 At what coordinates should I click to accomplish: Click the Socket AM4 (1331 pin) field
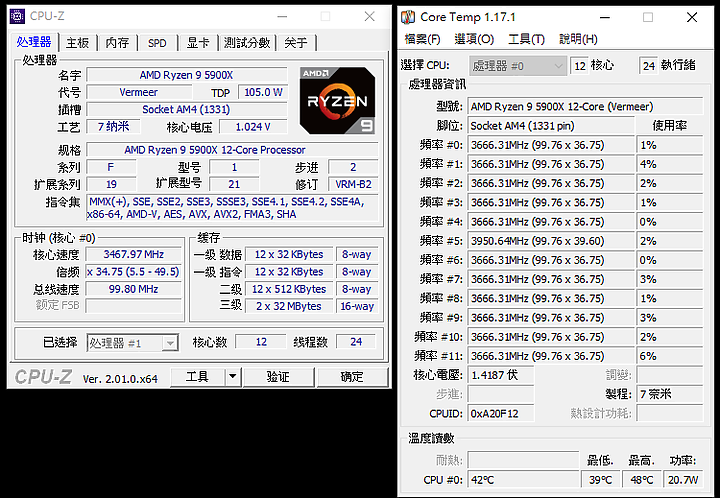551,126
